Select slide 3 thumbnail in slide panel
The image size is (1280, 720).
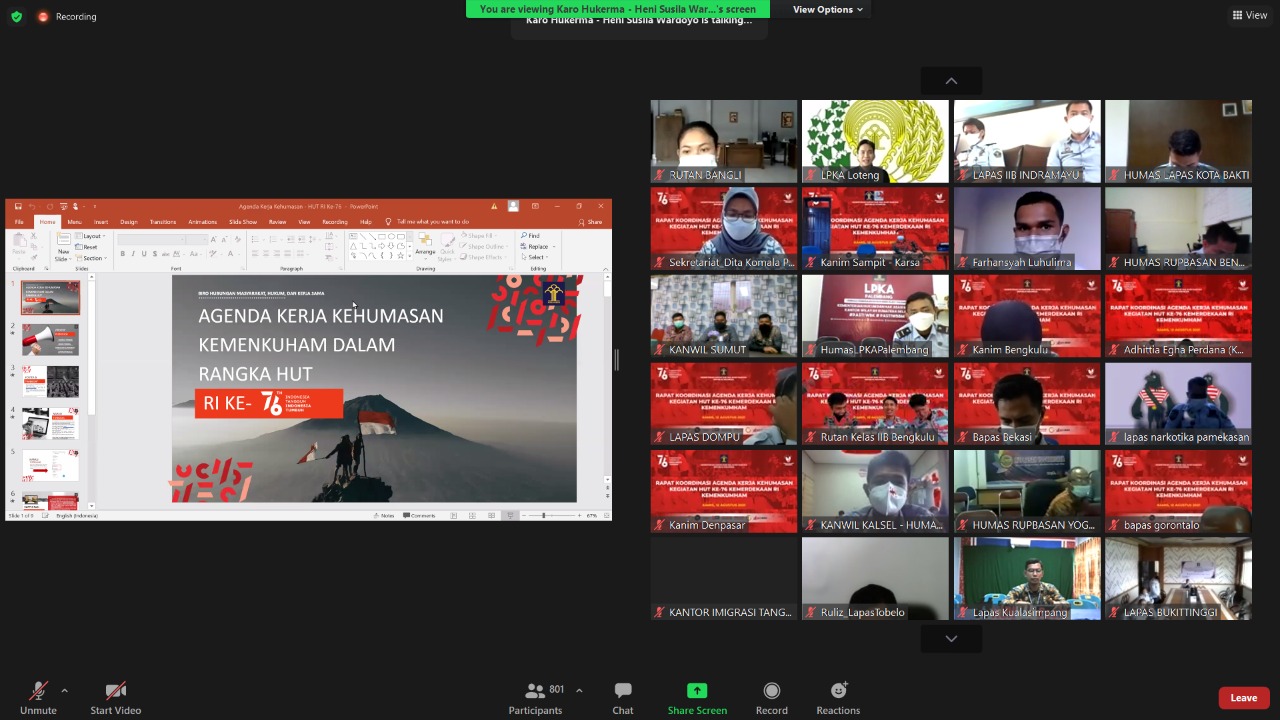click(x=50, y=381)
